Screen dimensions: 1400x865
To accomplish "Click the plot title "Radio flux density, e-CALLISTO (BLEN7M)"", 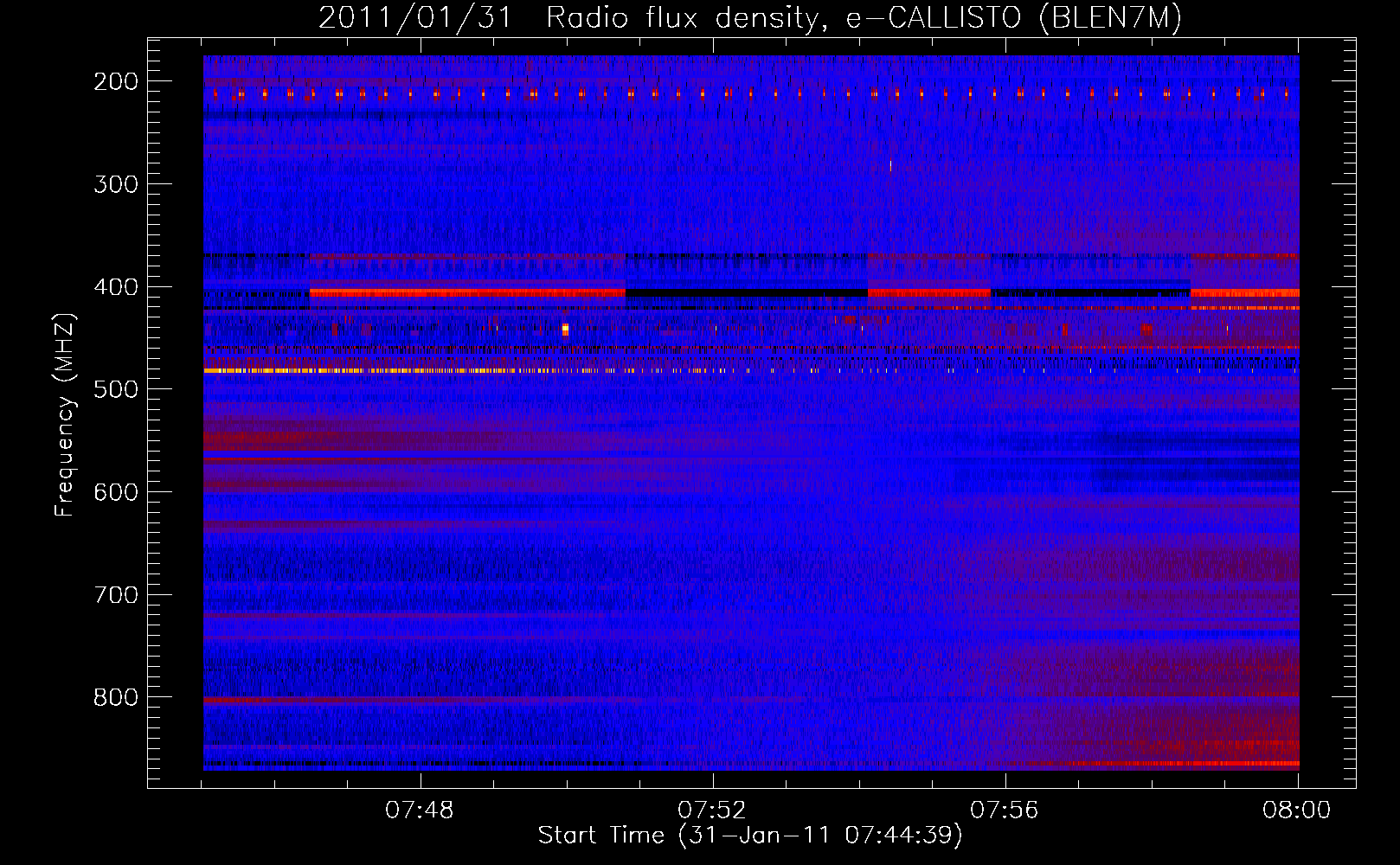I will tap(864, 18).
